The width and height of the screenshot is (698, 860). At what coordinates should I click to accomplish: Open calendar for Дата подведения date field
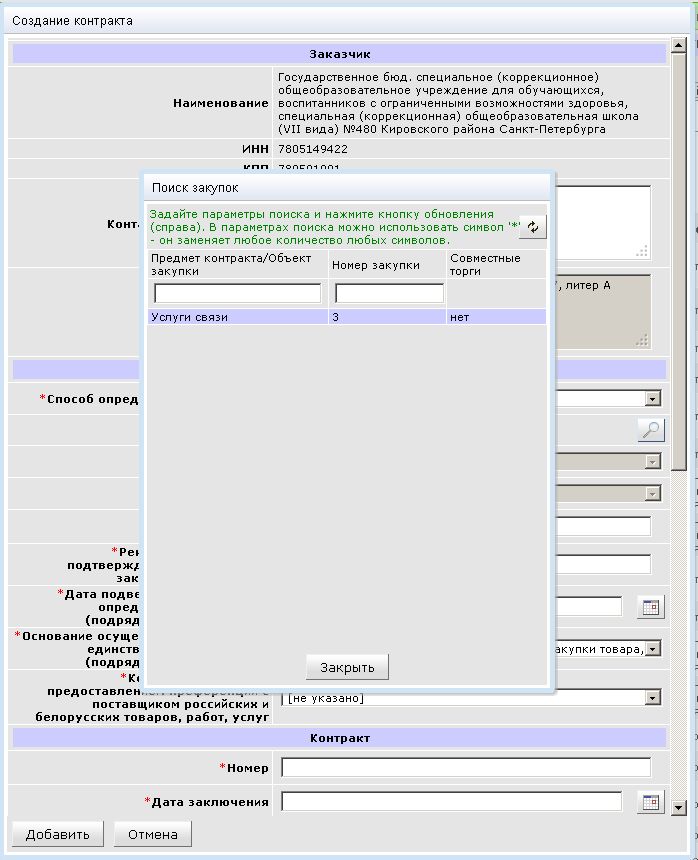[651, 607]
